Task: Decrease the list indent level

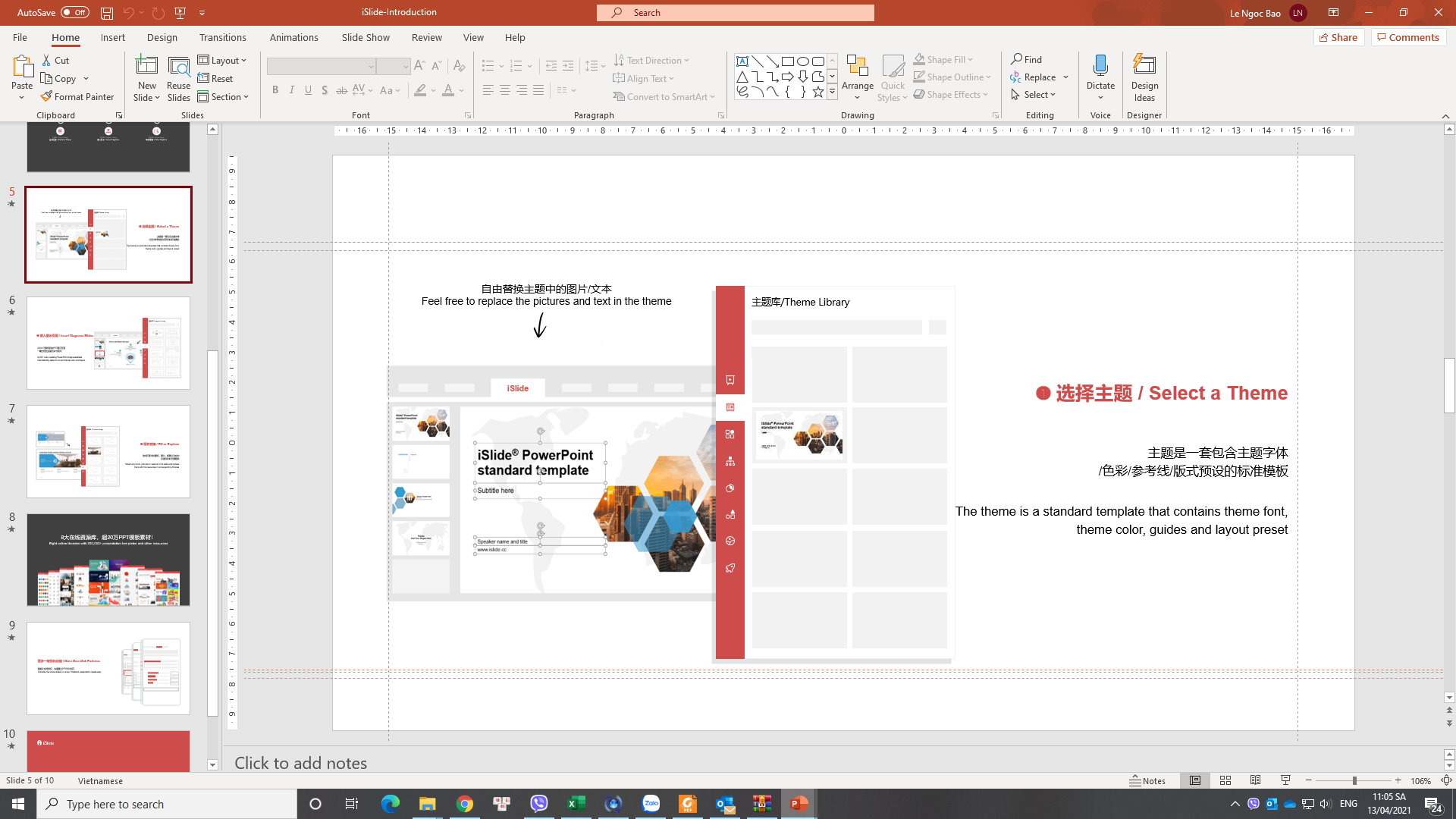Action: (551, 66)
